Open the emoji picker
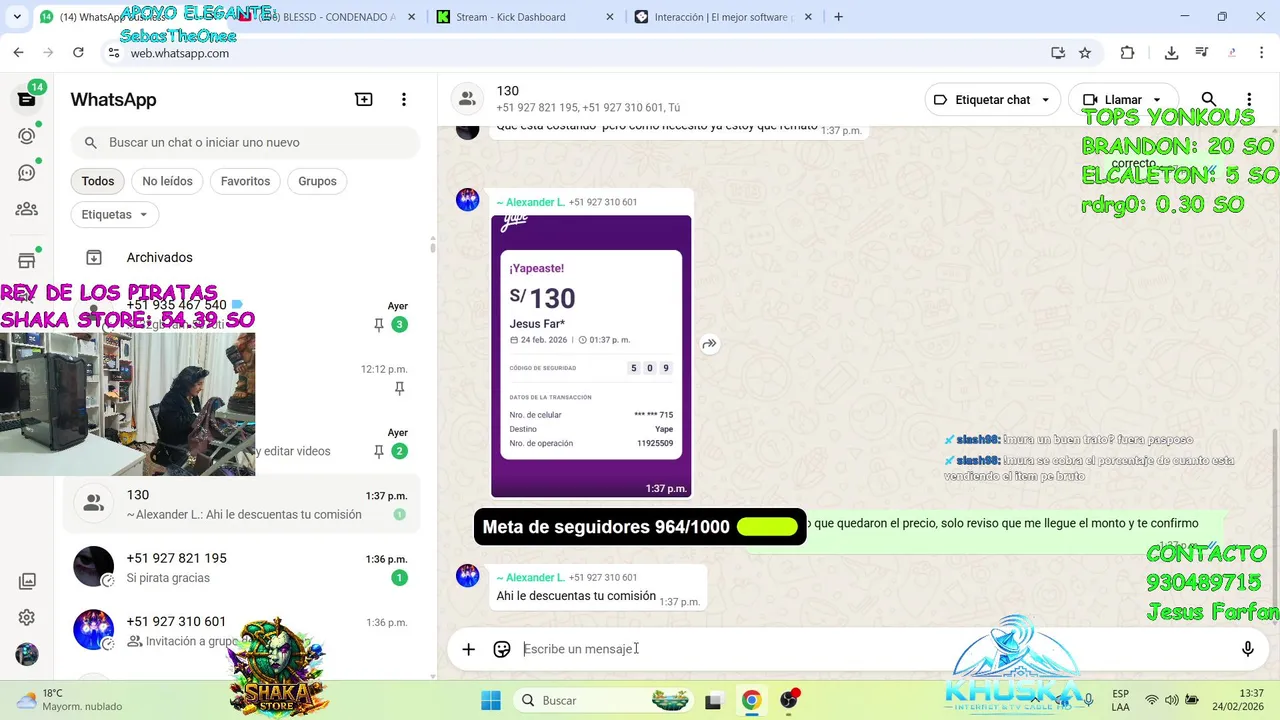Image resolution: width=1280 pixels, height=720 pixels. click(502, 649)
